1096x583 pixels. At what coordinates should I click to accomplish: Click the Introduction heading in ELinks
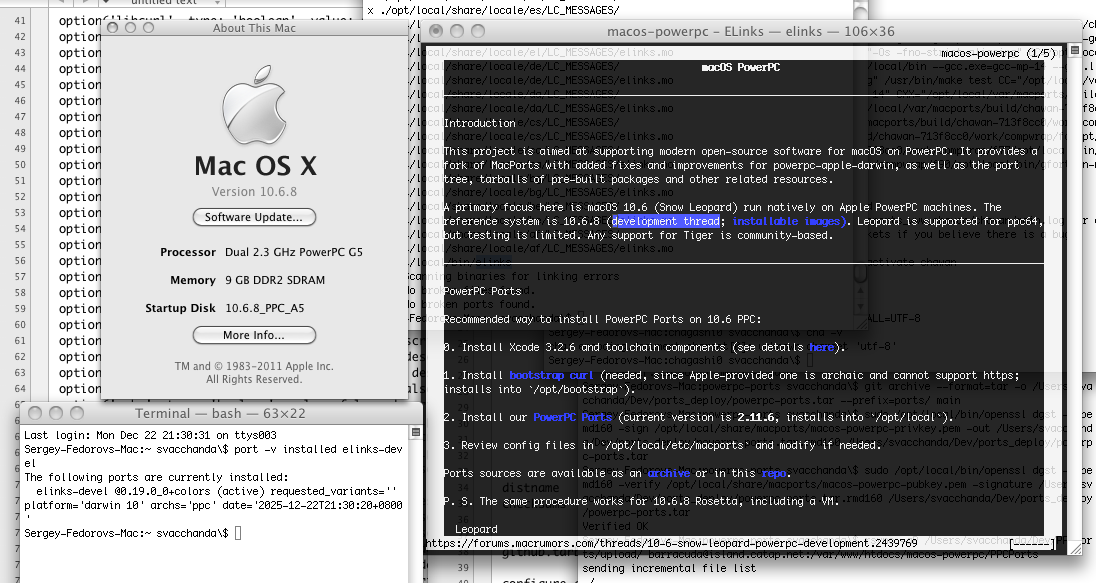480,123
